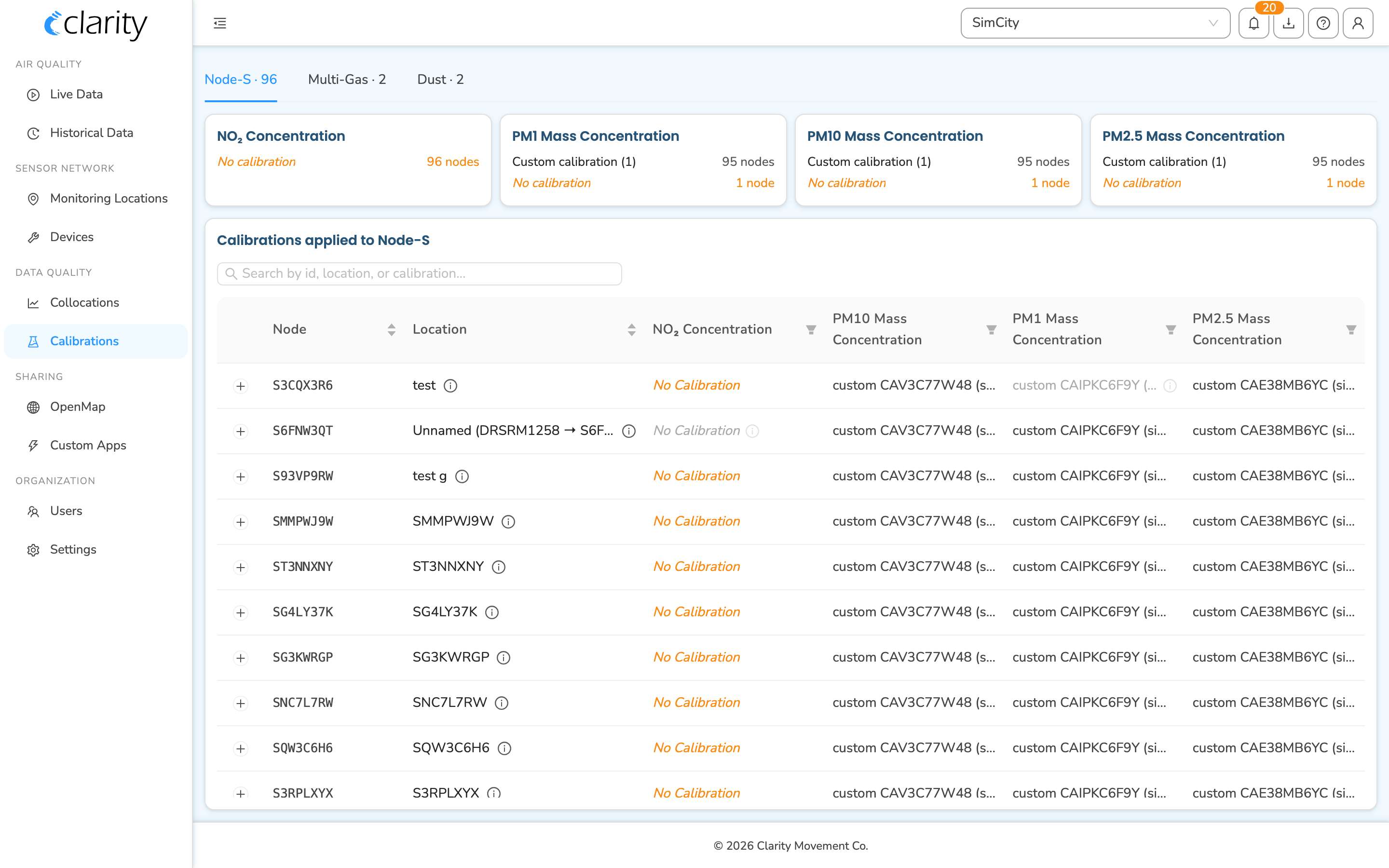Viewport: 1389px width, 868px height.
Task: Click node ID SNC7L7RW
Action: point(302,703)
